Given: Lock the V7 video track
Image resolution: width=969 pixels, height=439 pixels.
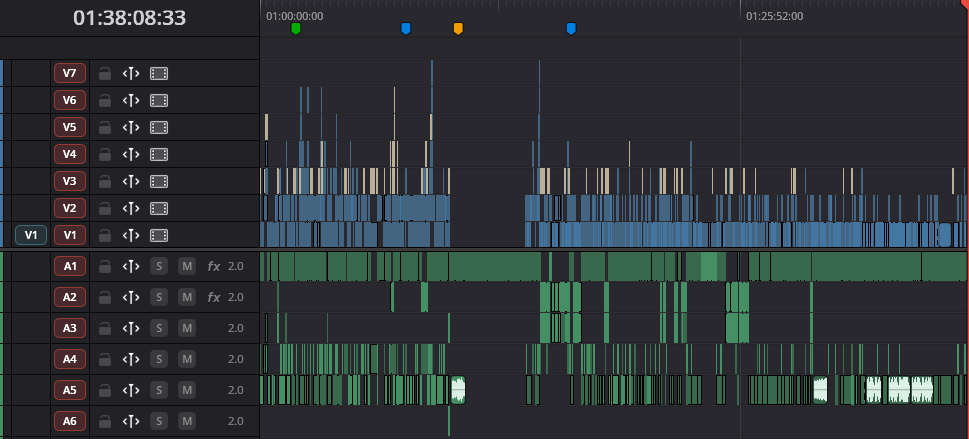Looking at the screenshot, I should tap(105, 74).
